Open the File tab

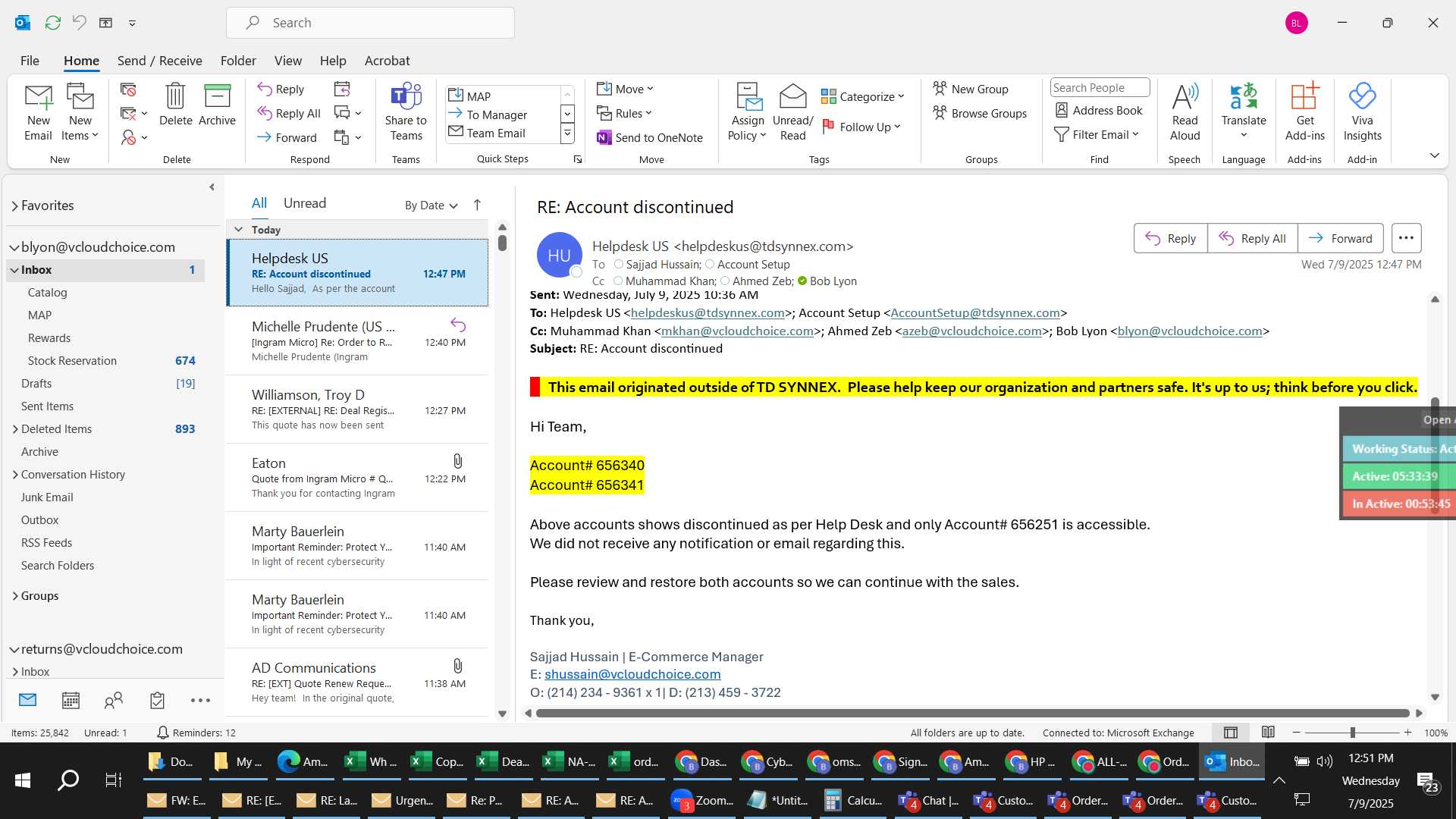[30, 61]
